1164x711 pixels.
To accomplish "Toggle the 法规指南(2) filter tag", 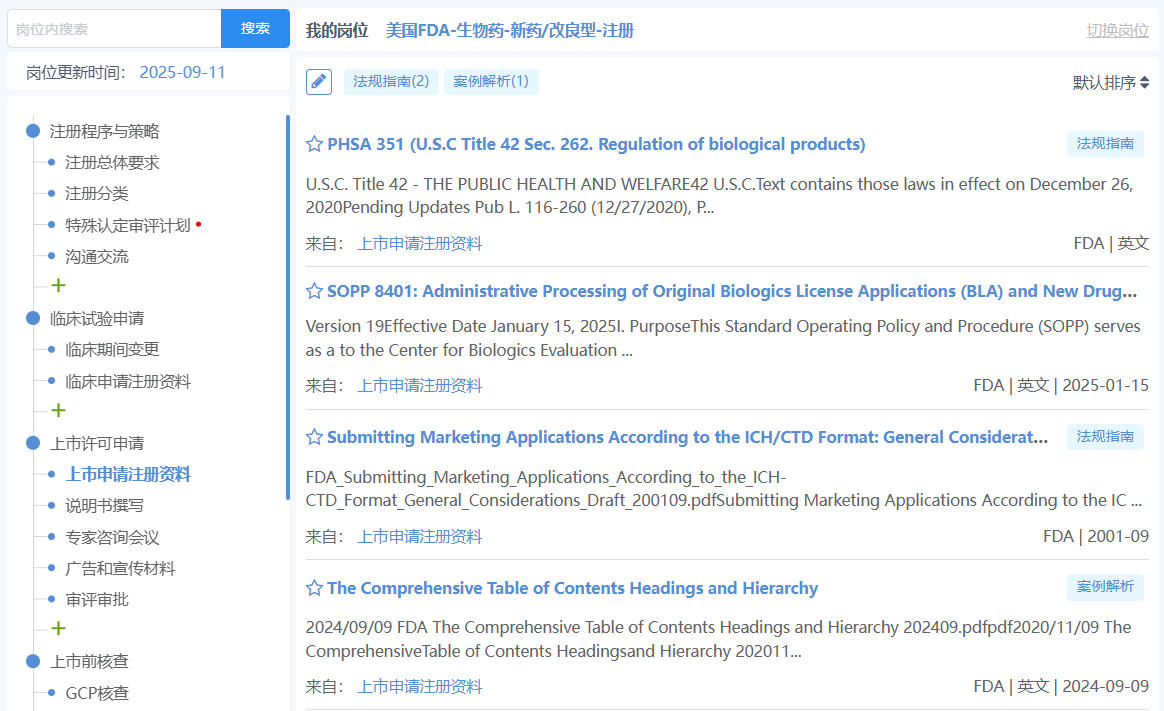I will (391, 82).
